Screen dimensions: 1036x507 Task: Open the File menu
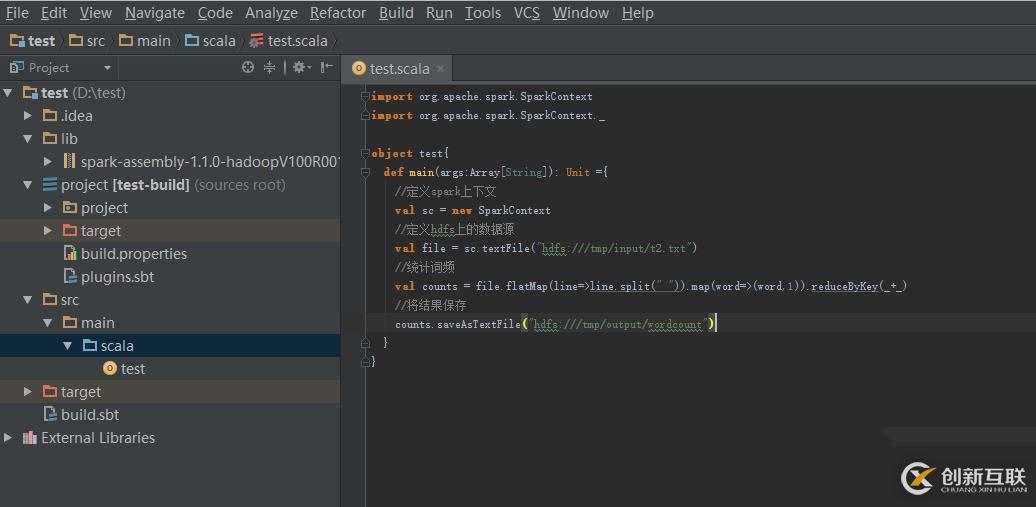click(17, 13)
